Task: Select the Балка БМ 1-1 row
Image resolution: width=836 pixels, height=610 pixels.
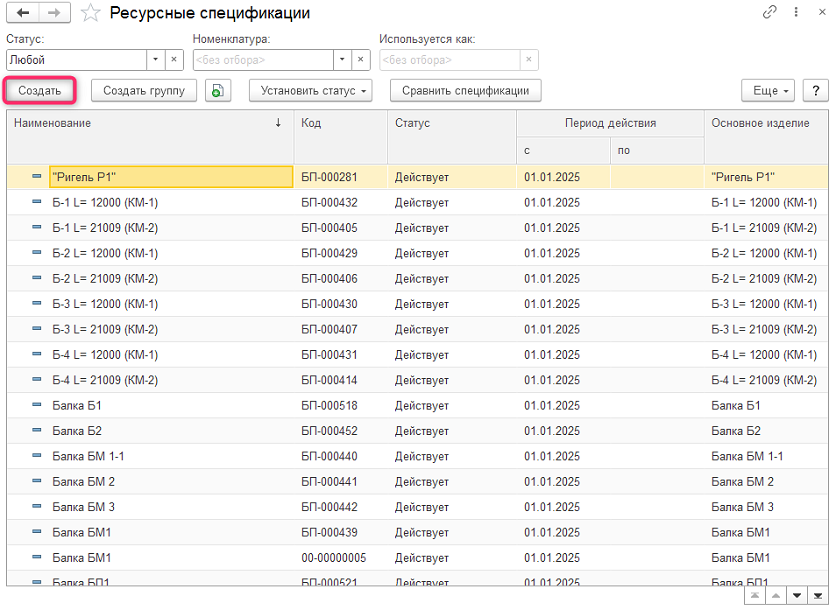Action: [88, 456]
